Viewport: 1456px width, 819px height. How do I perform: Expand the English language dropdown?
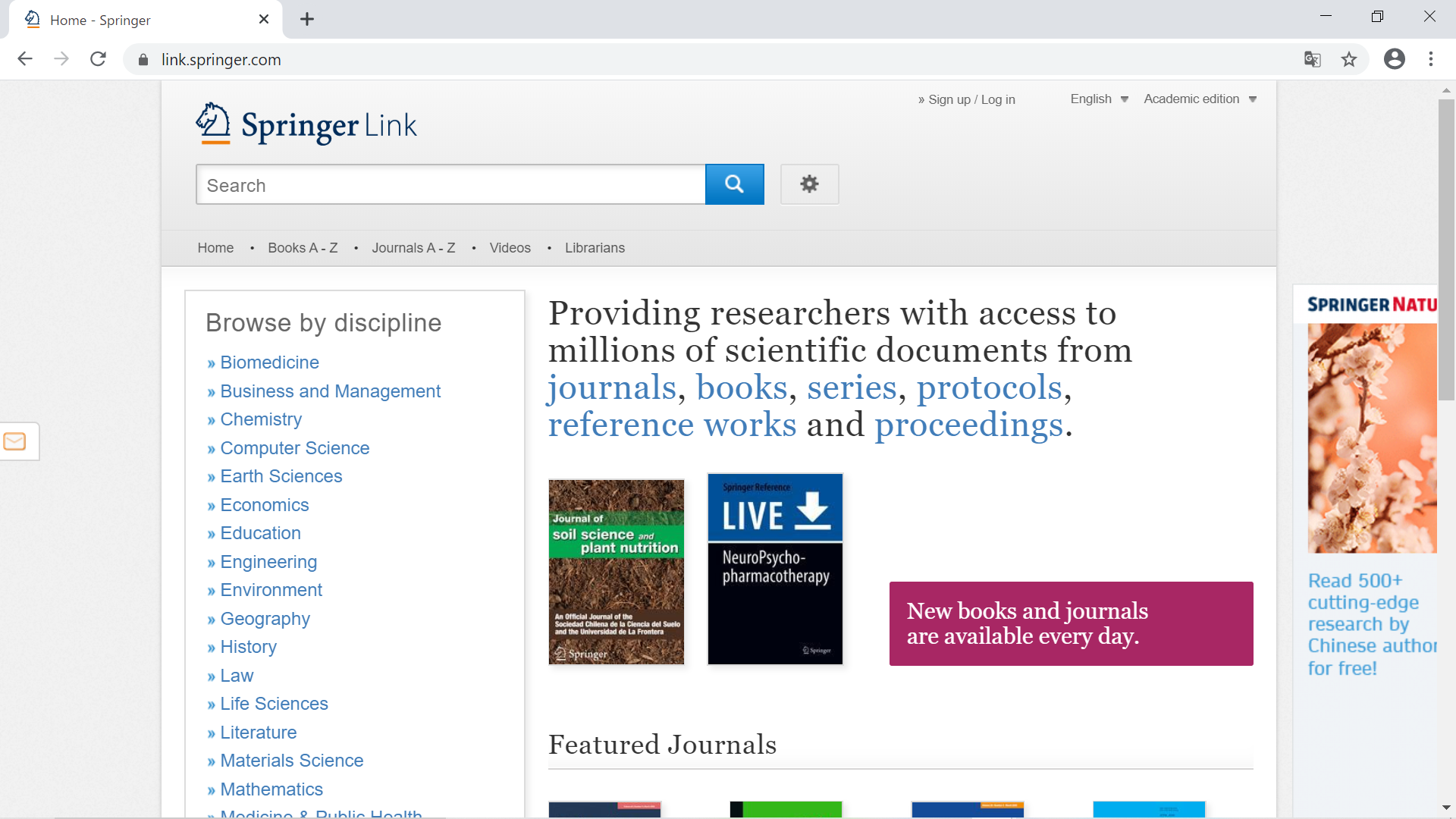(1099, 99)
